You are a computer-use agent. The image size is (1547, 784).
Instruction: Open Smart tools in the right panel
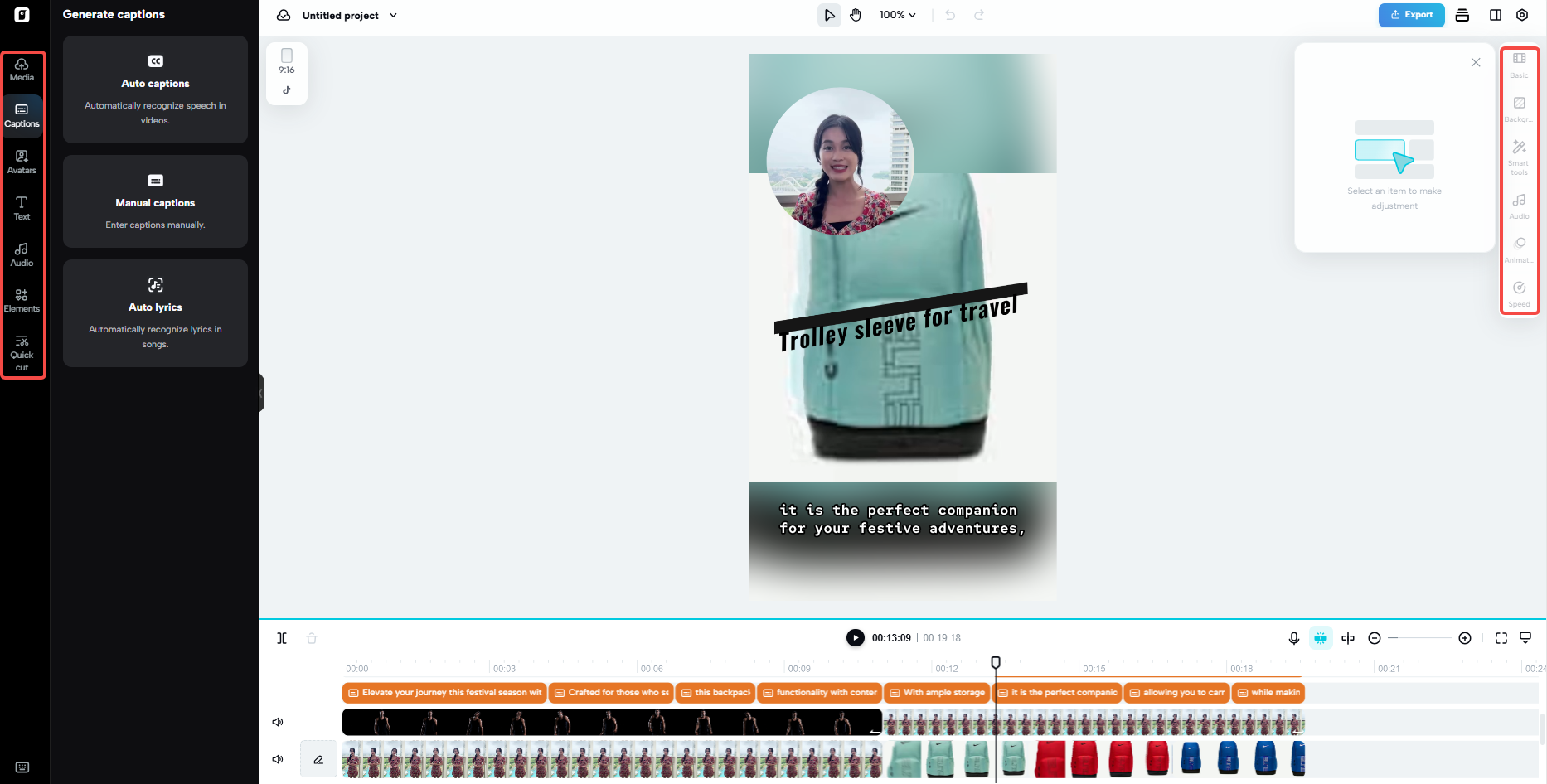(x=1519, y=152)
